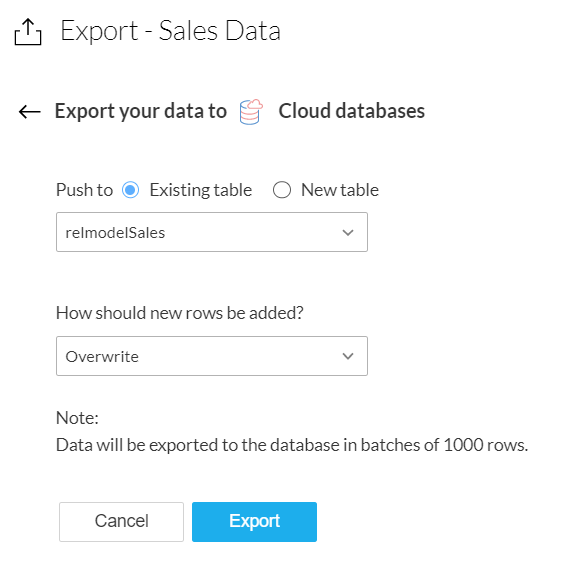Click the export share icon beside the title
The width and height of the screenshot is (574, 563).
tap(28, 32)
